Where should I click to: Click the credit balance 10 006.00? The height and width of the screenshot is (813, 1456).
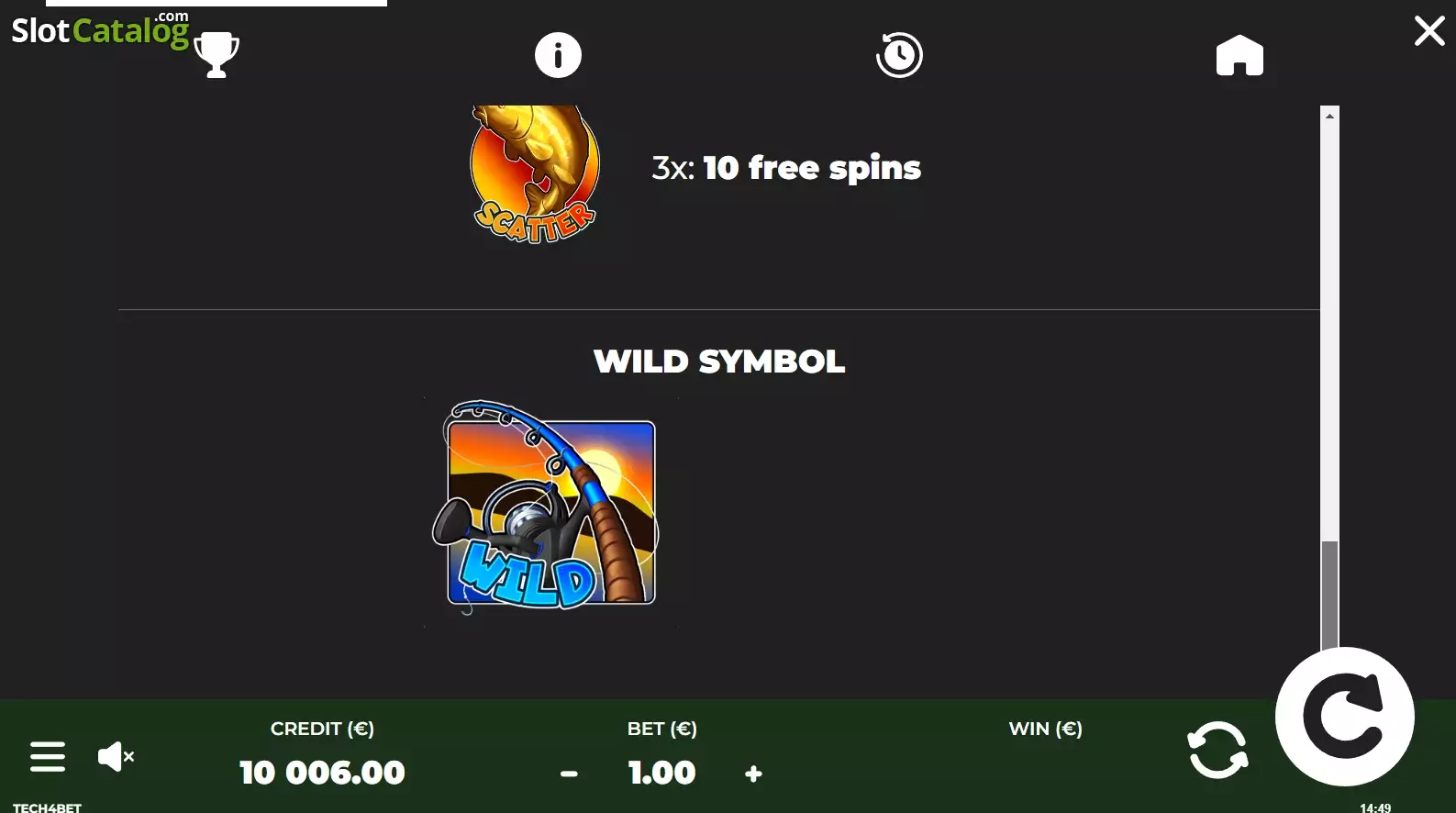coord(322,773)
